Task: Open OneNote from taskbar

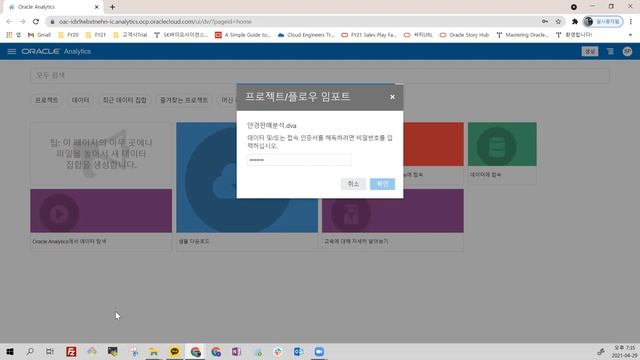Action: pos(236,351)
